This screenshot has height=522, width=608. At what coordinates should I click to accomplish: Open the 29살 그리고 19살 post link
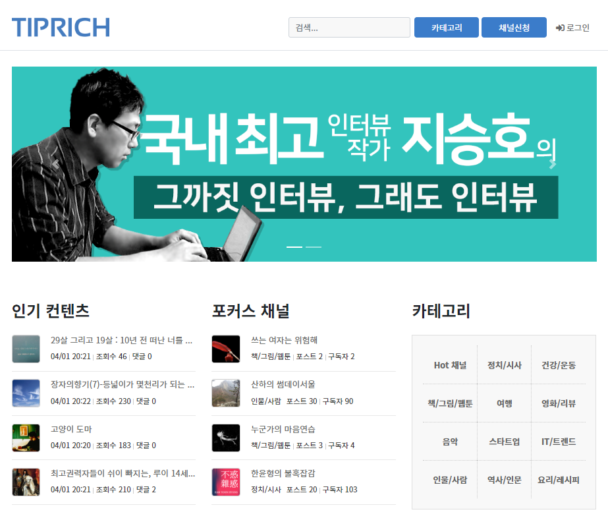click(x=122, y=340)
